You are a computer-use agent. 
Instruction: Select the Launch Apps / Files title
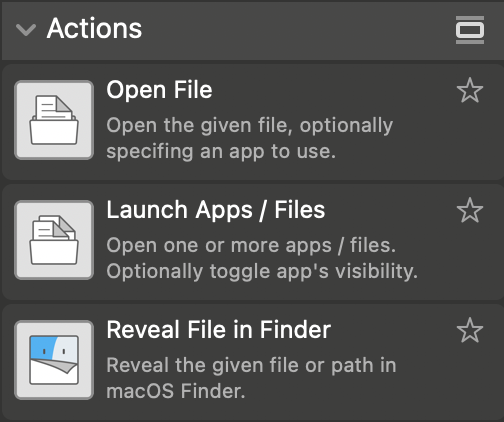tap(216, 210)
